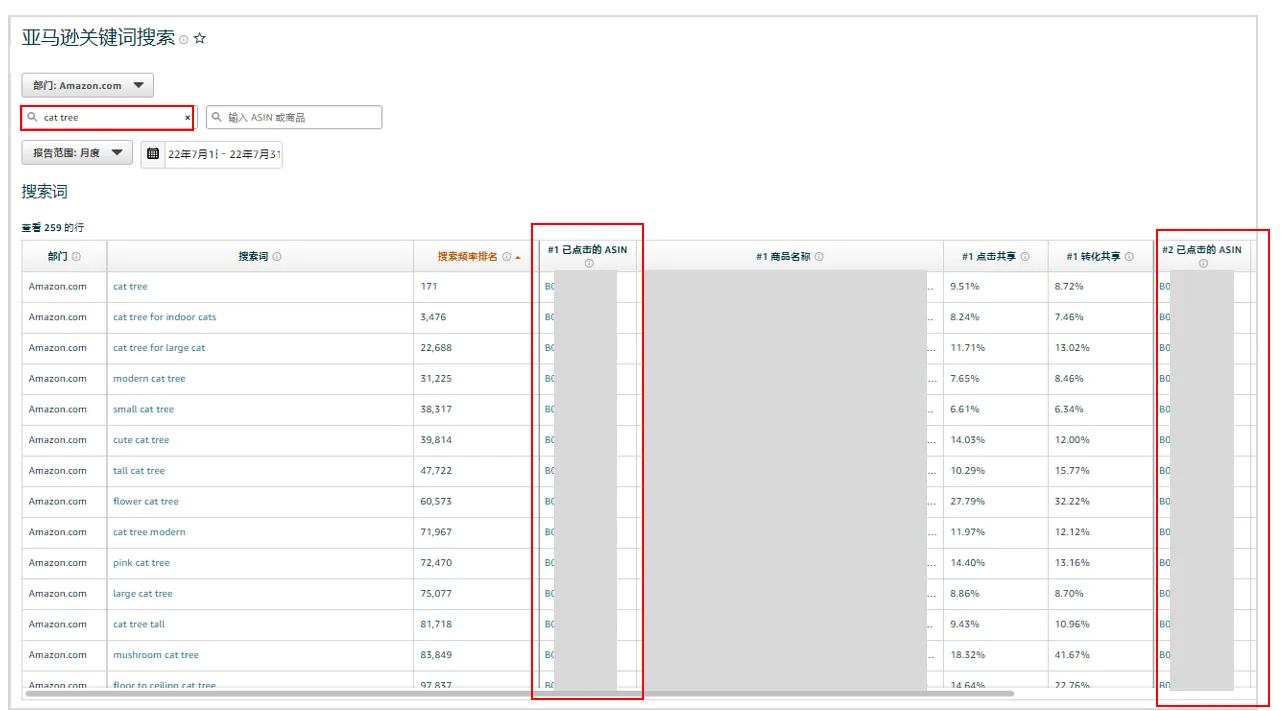Click the search icon in the keyword field
This screenshot has height=711, width=1284.
(x=33, y=117)
